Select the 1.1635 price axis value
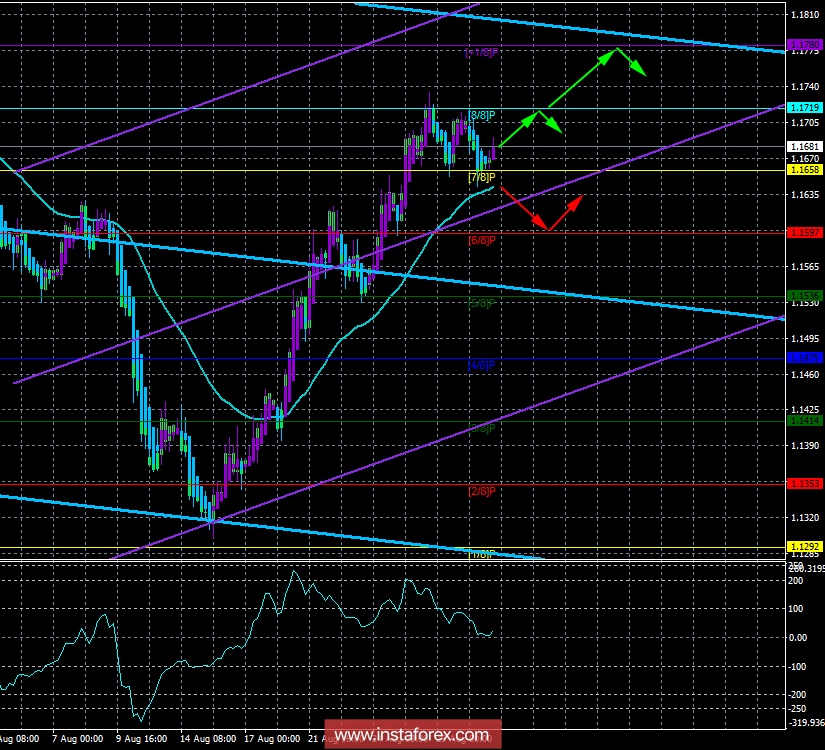 click(805, 195)
